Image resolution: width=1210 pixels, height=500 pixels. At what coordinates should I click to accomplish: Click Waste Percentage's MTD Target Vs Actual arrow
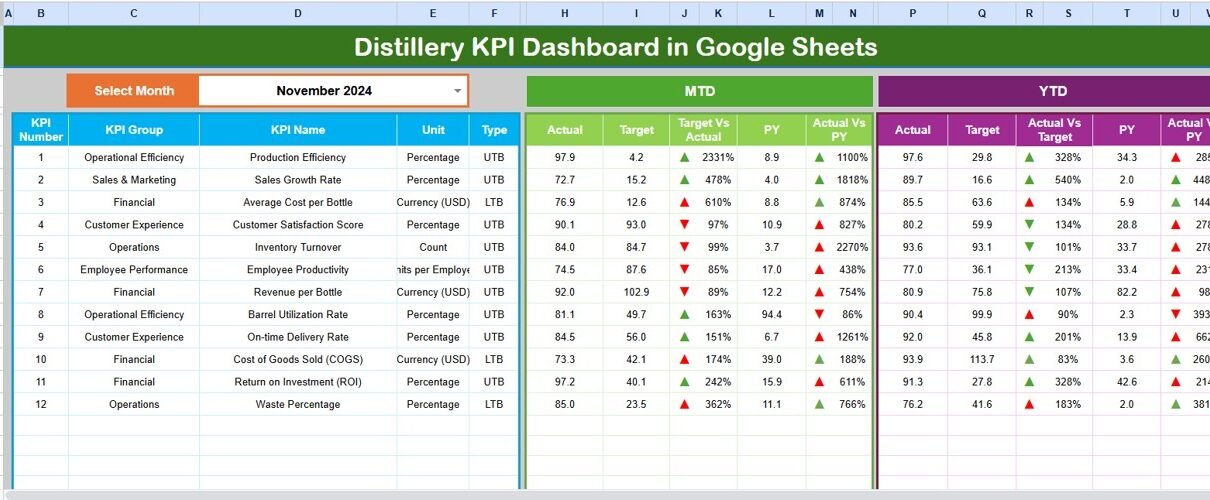coord(685,405)
